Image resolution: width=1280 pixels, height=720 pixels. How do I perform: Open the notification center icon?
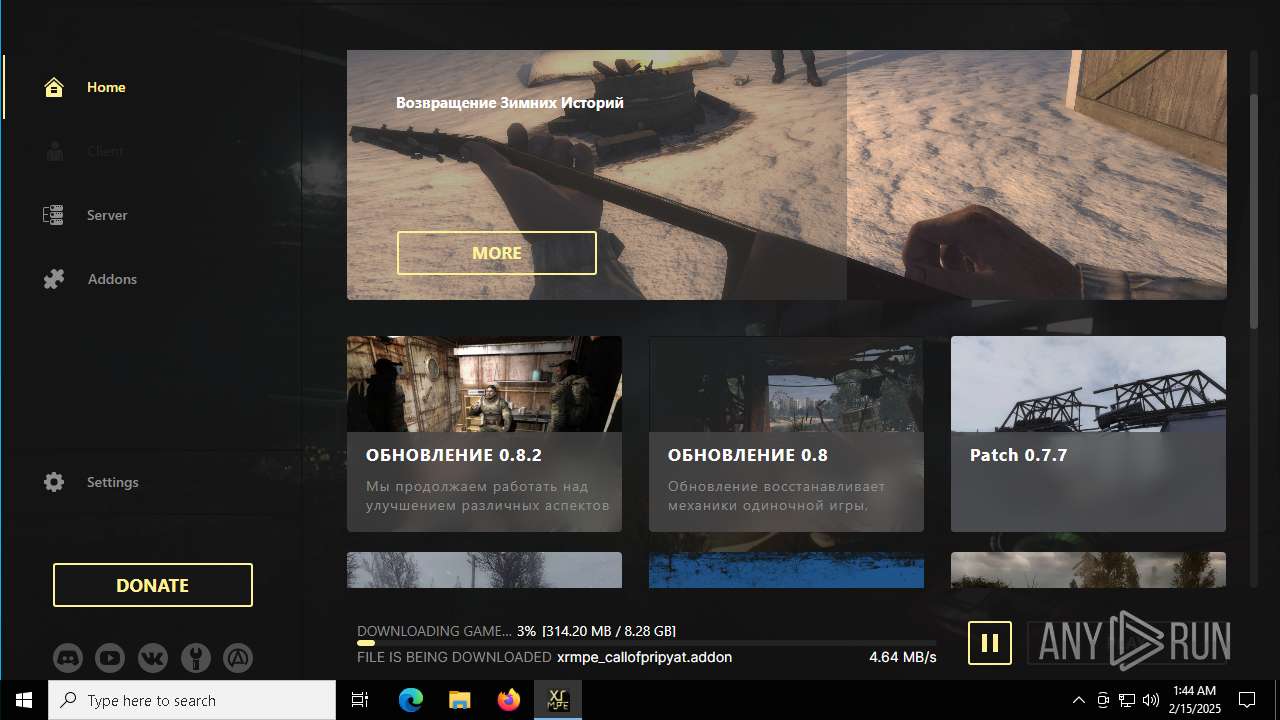pyautogui.click(x=1247, y=700)
